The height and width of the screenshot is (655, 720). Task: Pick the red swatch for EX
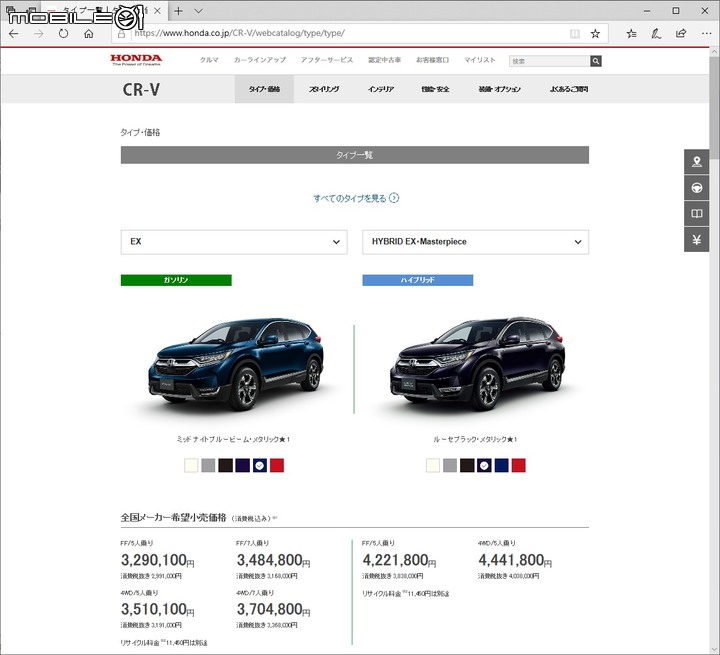[277, 465]
